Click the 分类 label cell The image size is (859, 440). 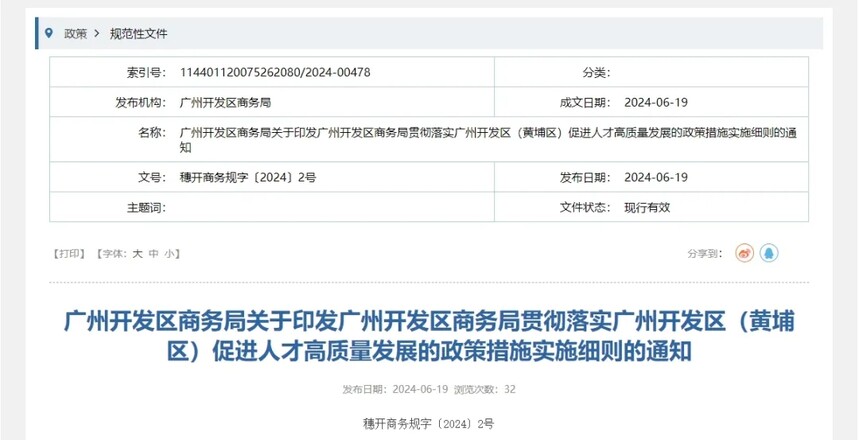pos(596,72)
